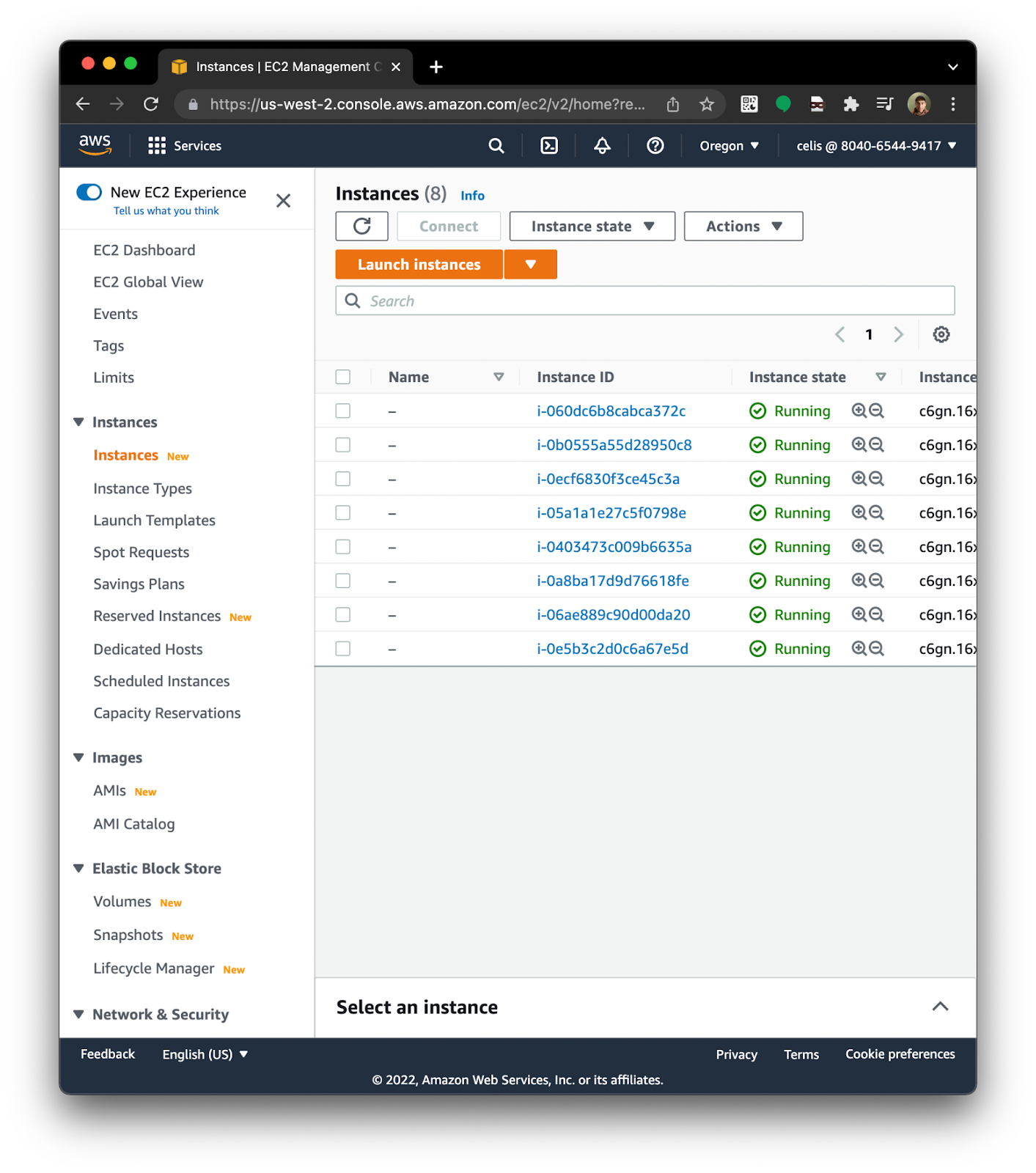Click the AWS console search magnifier icon
Screen dimensions: 1036x1173
[496, 146]
